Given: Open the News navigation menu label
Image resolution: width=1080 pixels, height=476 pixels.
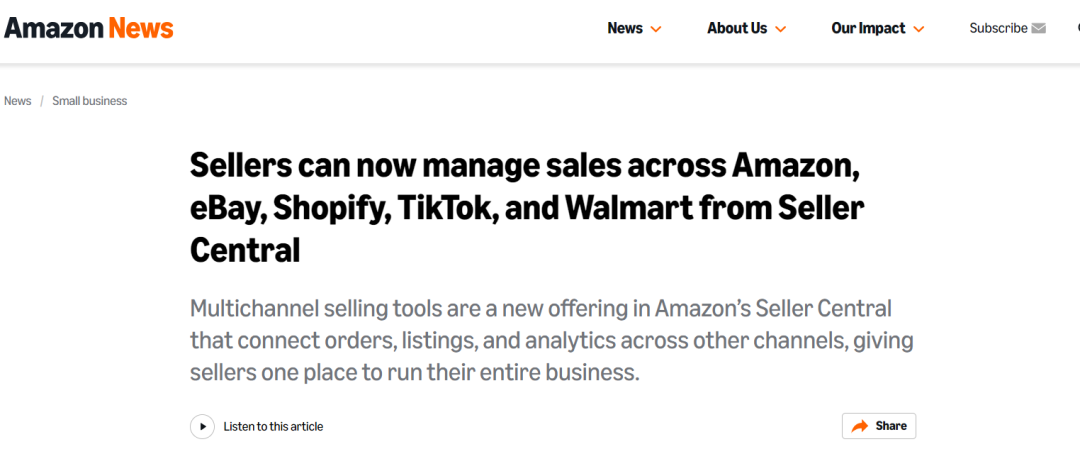Looking at the screenshot, I should point(625,28).
